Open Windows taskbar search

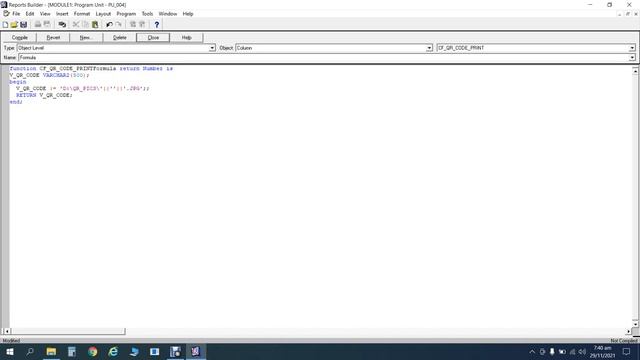tap(30, 351)
